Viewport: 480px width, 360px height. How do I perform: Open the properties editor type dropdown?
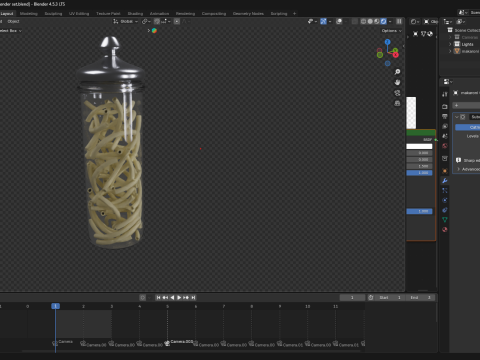tap(448, 82)
